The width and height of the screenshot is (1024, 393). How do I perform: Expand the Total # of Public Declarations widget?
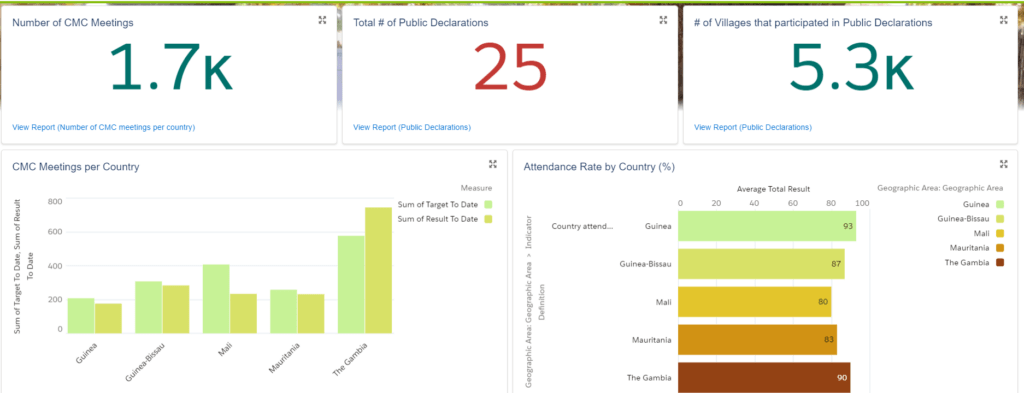(x=663, y=20)
